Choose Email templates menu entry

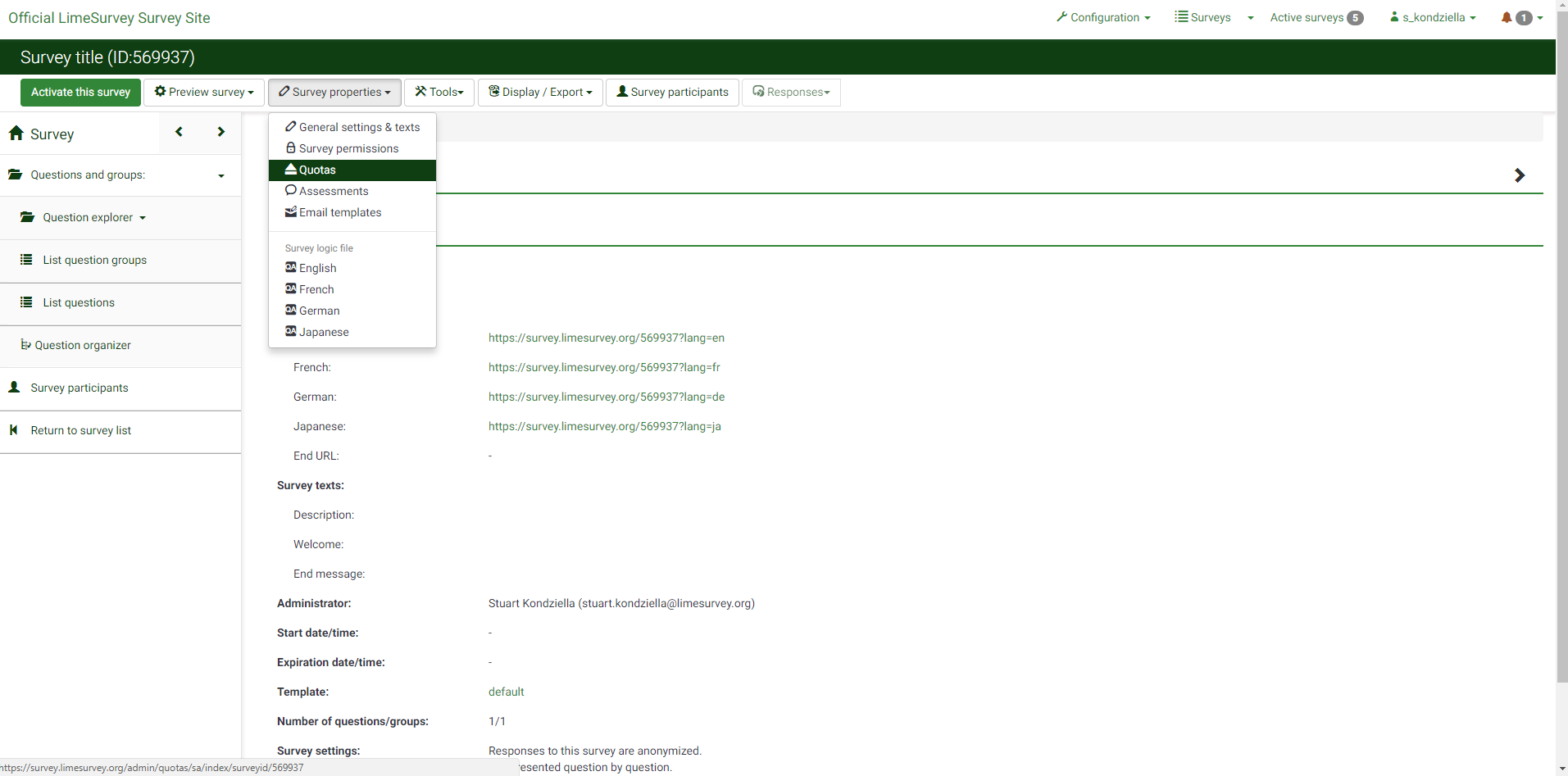pos(339,212)
